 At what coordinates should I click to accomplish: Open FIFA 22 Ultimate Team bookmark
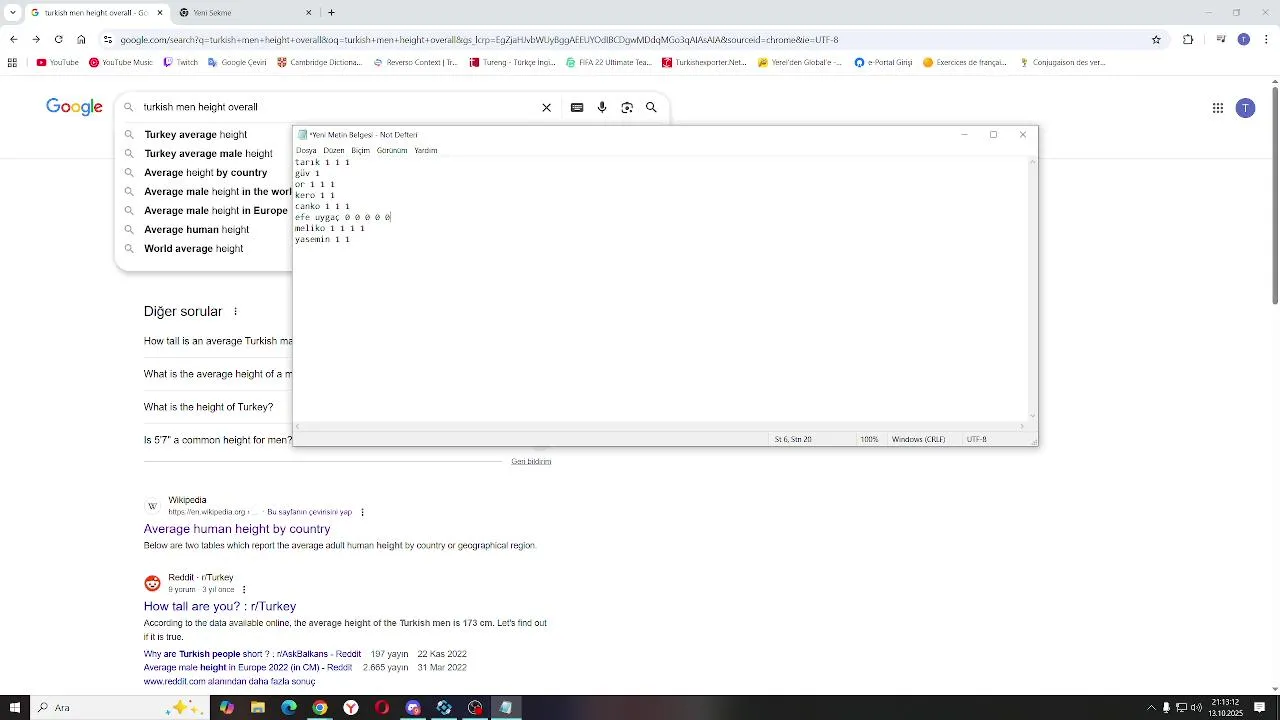(x=608, y=62)
